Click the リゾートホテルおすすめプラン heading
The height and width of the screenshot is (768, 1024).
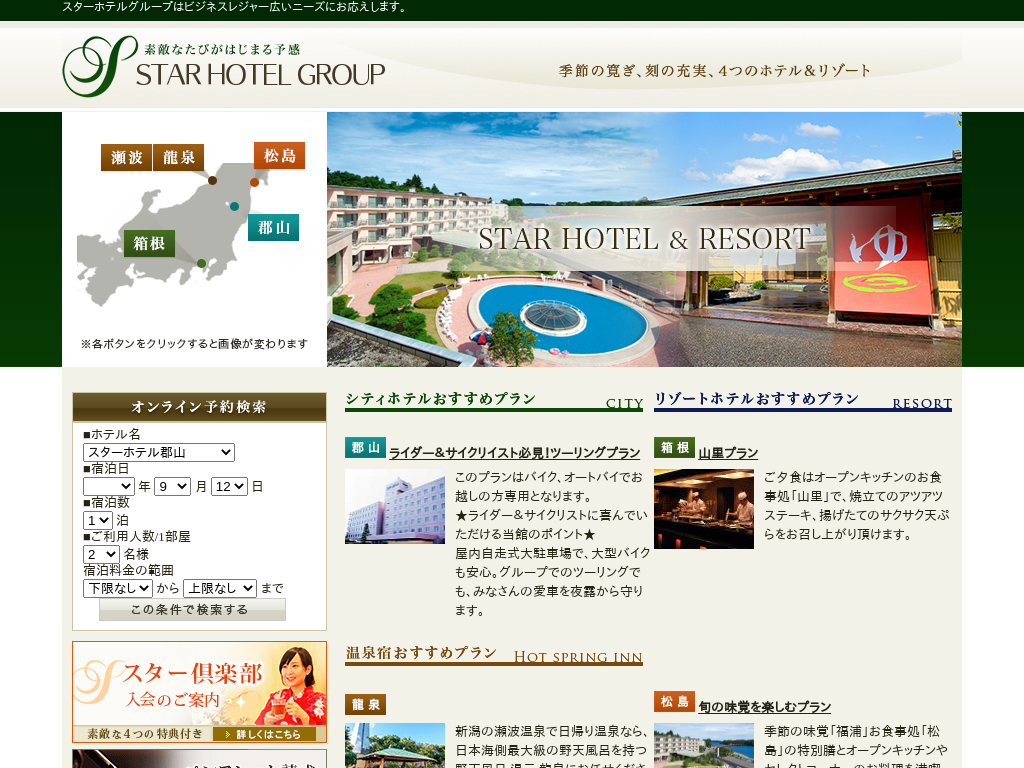click(803, 401)
